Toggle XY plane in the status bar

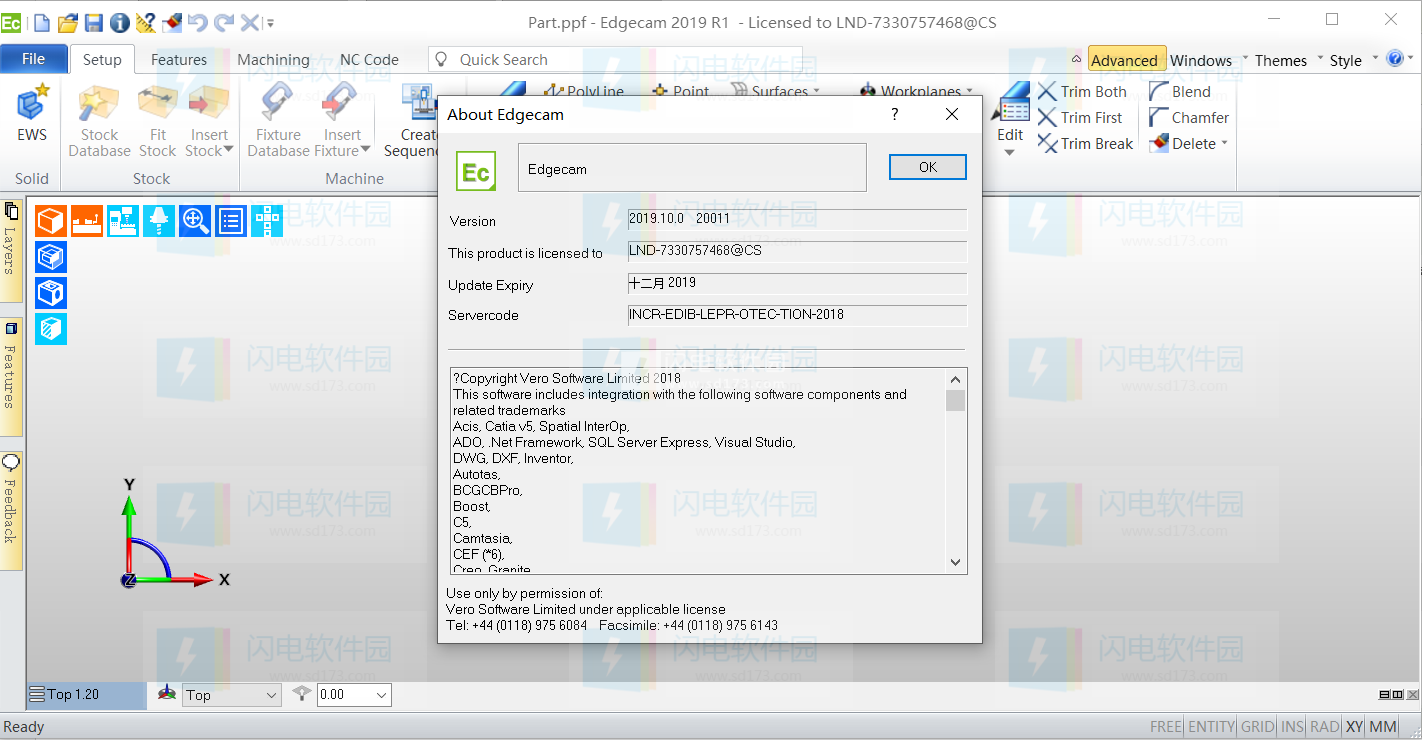tap(1354, 727)
